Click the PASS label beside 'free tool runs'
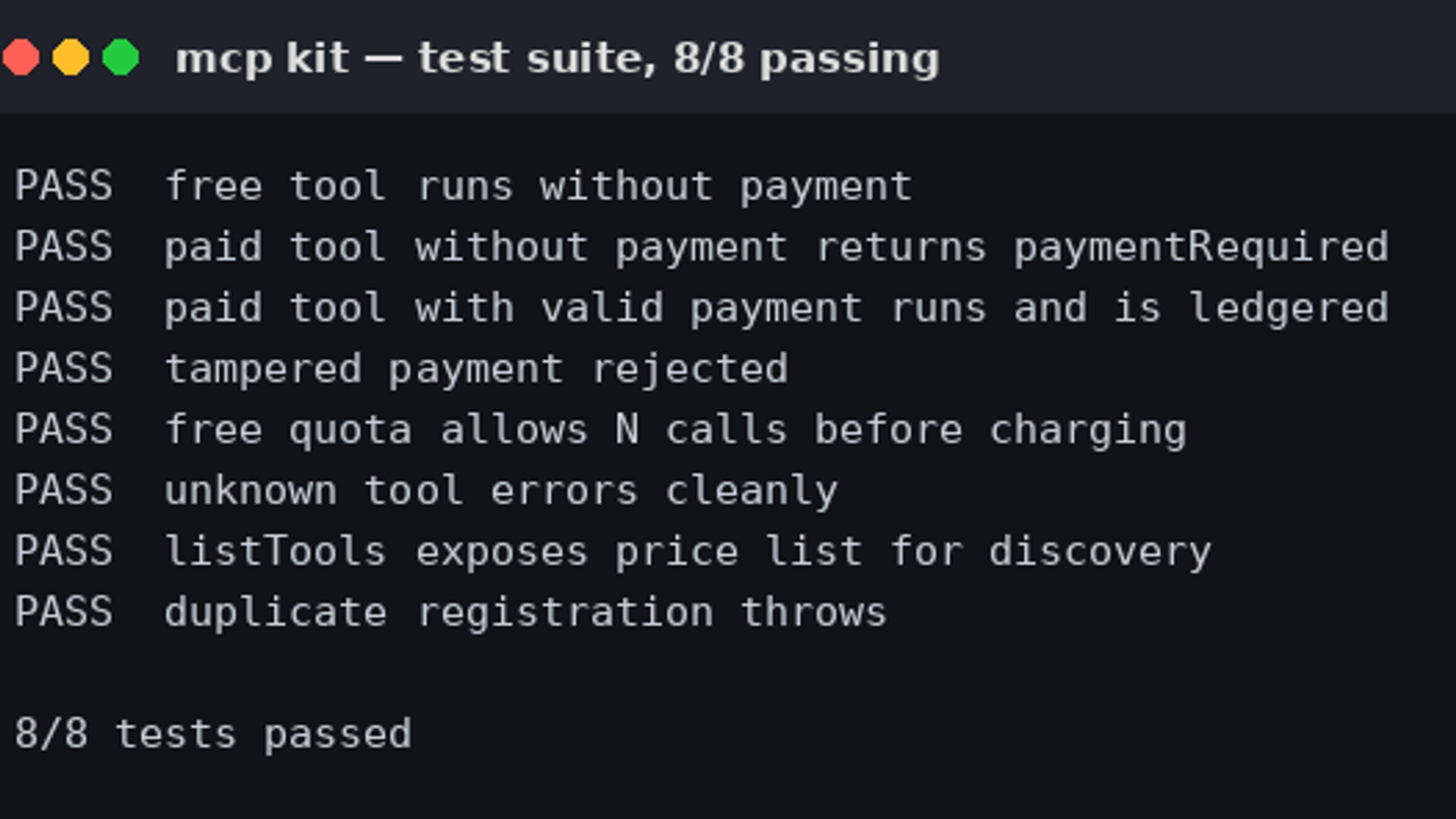1456x819 pixels. tap(64, 186)
